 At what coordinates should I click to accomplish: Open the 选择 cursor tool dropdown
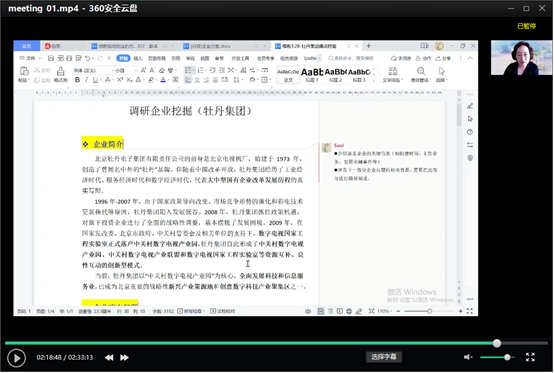pos(442,75)
